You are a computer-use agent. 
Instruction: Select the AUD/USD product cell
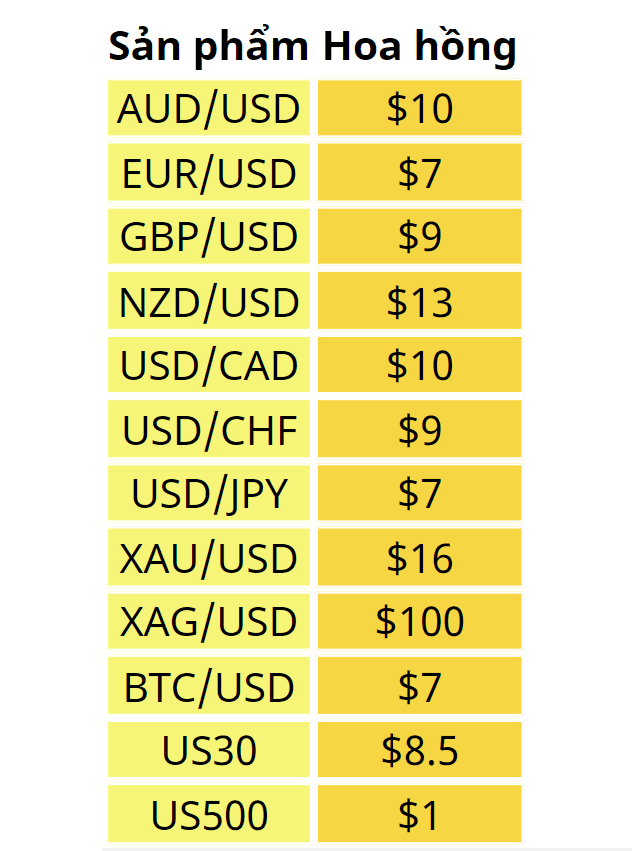[209, 109]
